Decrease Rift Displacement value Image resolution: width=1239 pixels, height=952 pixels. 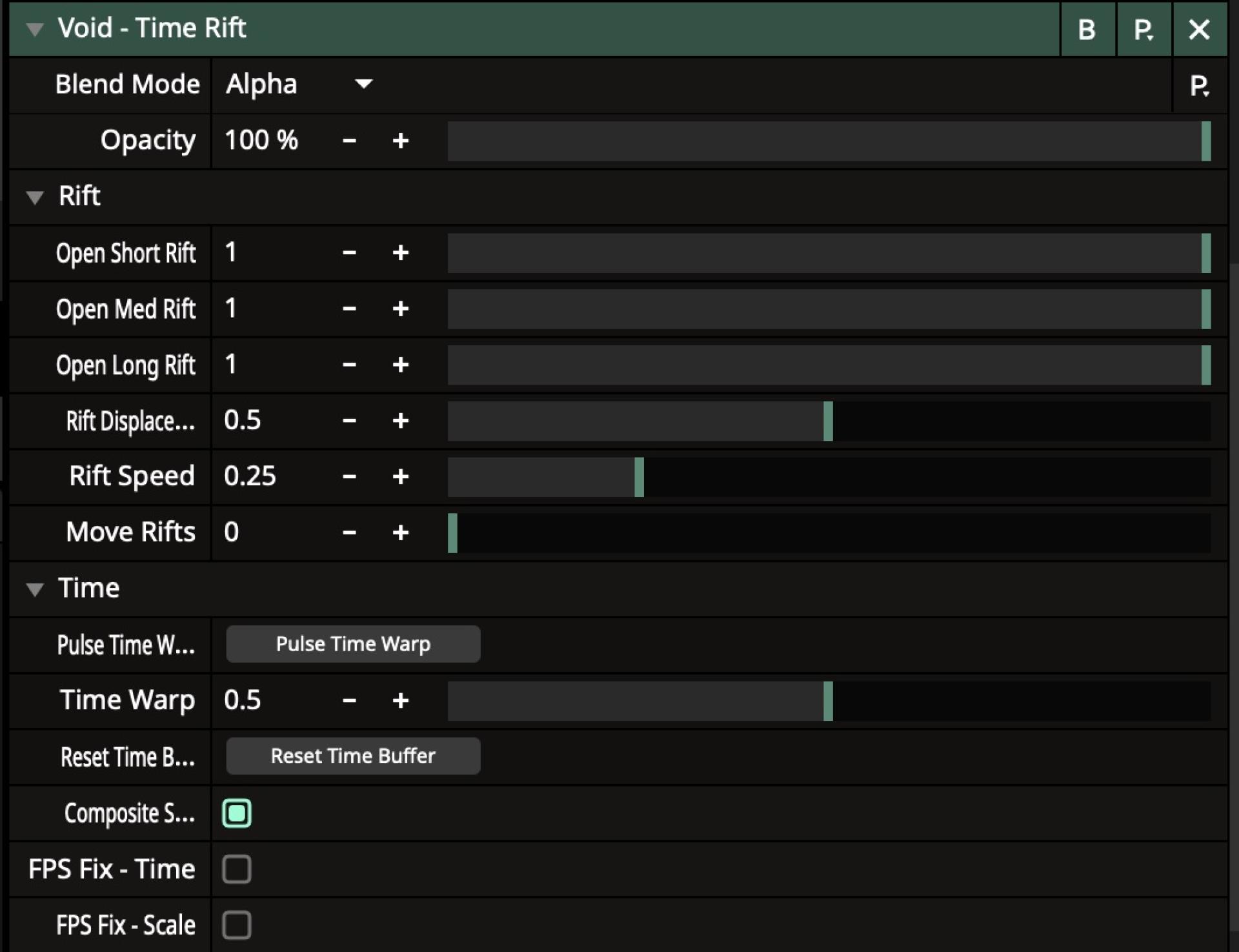click(x=349, y=421)
